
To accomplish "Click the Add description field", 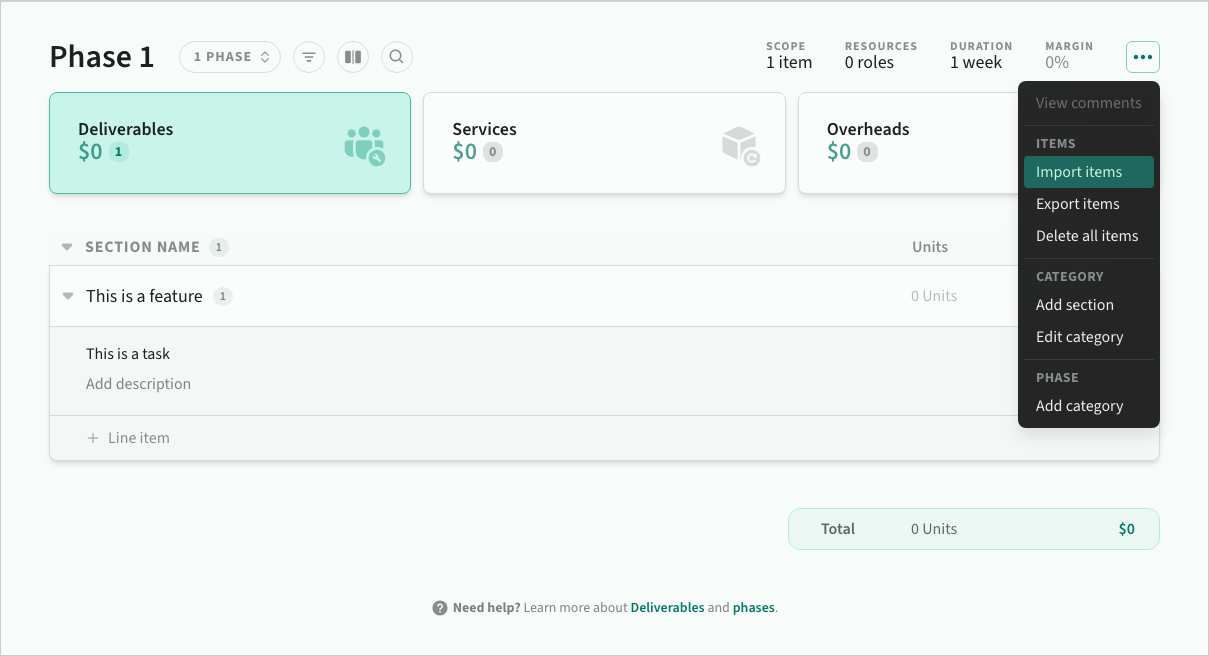I will [x=138, y=384].
